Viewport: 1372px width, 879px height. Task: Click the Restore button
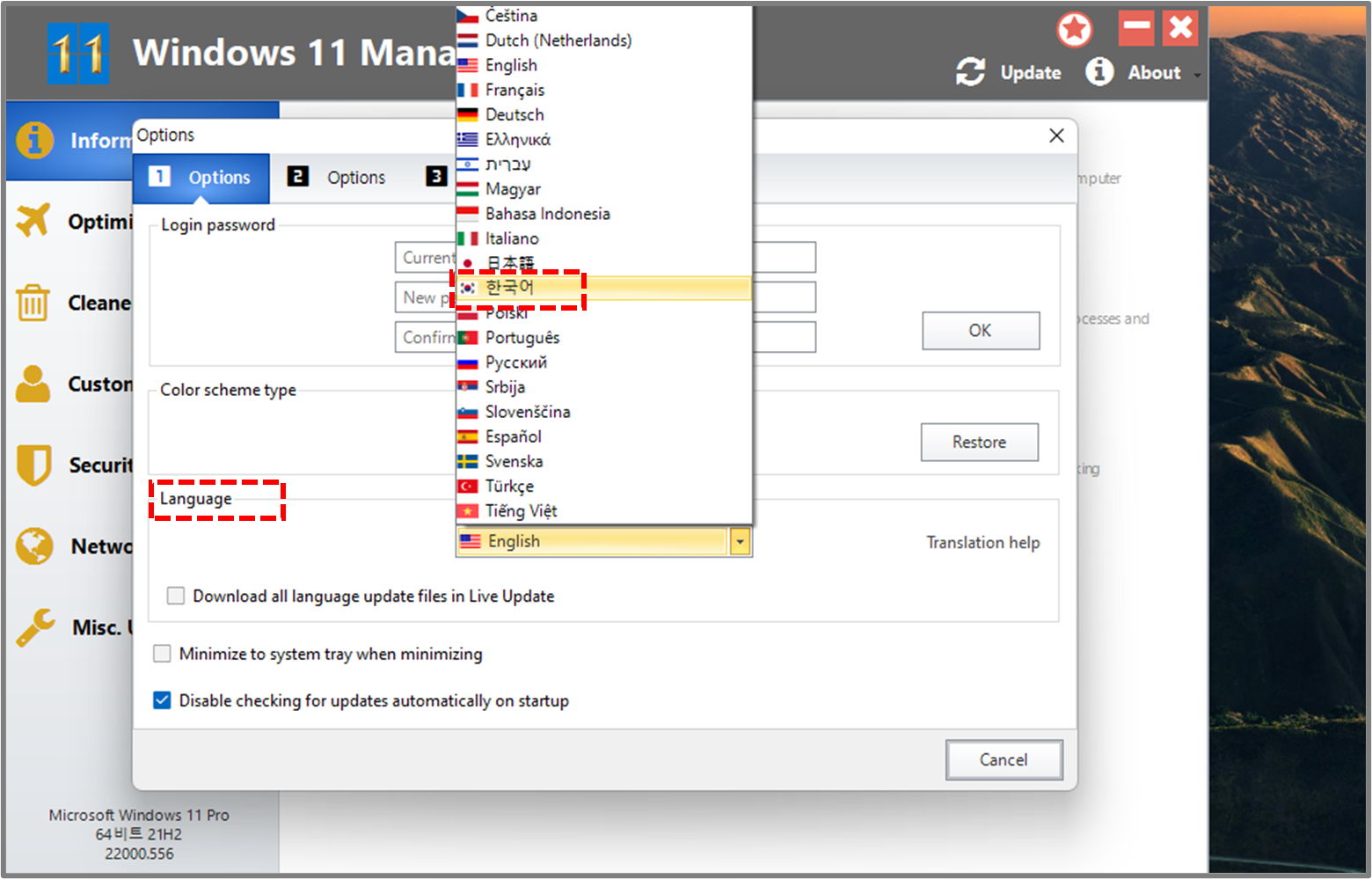click(x=980, y=442)
